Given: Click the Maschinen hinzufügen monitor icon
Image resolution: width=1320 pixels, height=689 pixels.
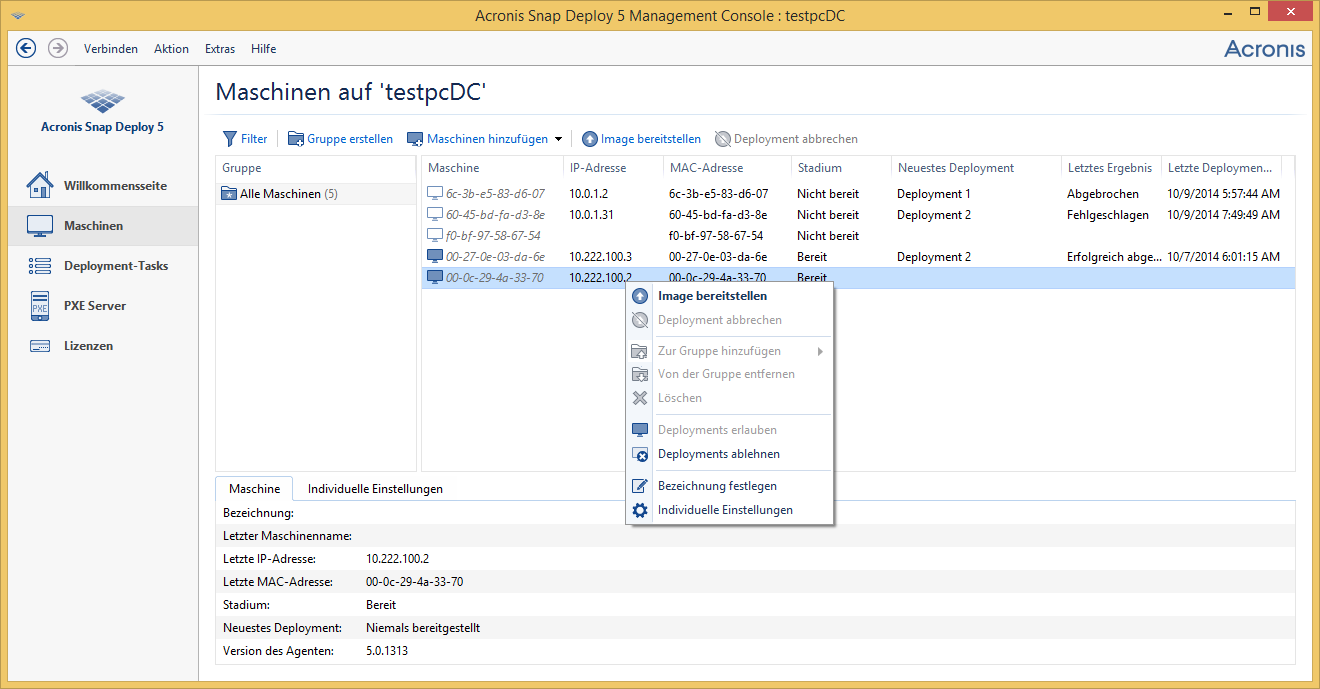Looking at the screenshot, I should point(415,139).
